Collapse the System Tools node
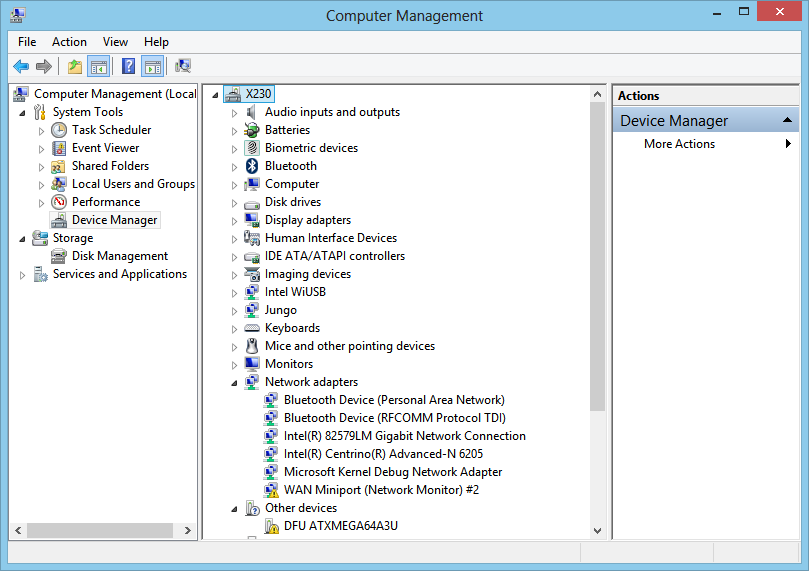The width and height of the screenshot is (809, 571). click(22, 113)
